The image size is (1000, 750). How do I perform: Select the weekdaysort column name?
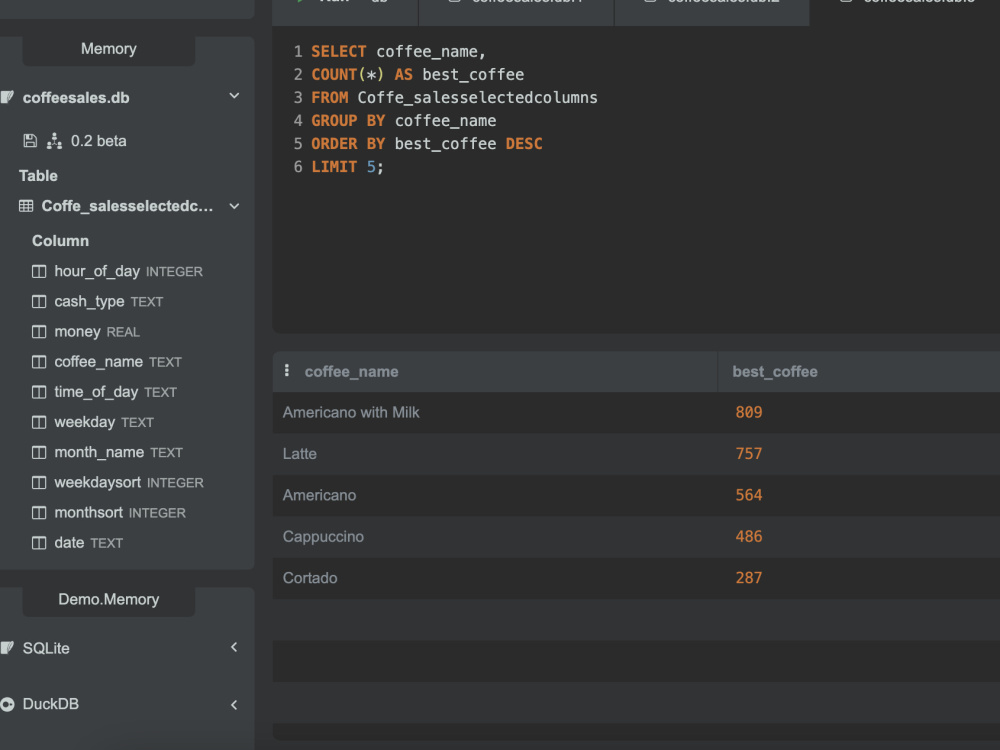tap(98, 482)
